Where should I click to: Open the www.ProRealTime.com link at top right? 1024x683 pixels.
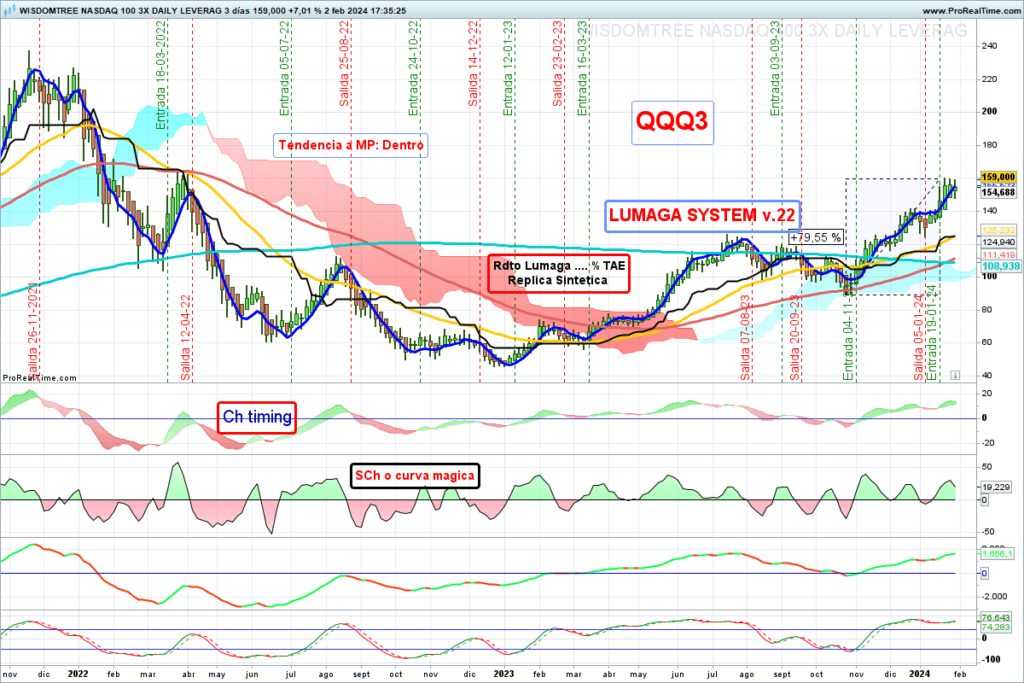(970, 11)
